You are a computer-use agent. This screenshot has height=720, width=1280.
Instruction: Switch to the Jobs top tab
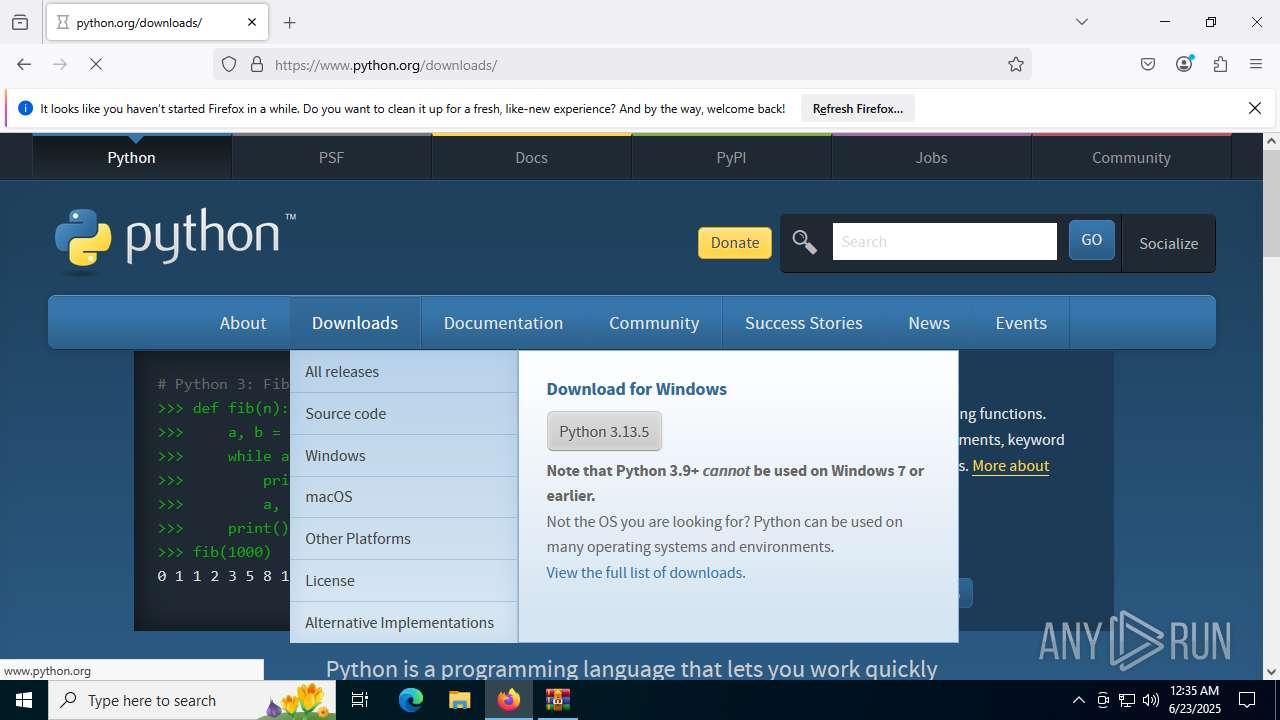point(931,157)
